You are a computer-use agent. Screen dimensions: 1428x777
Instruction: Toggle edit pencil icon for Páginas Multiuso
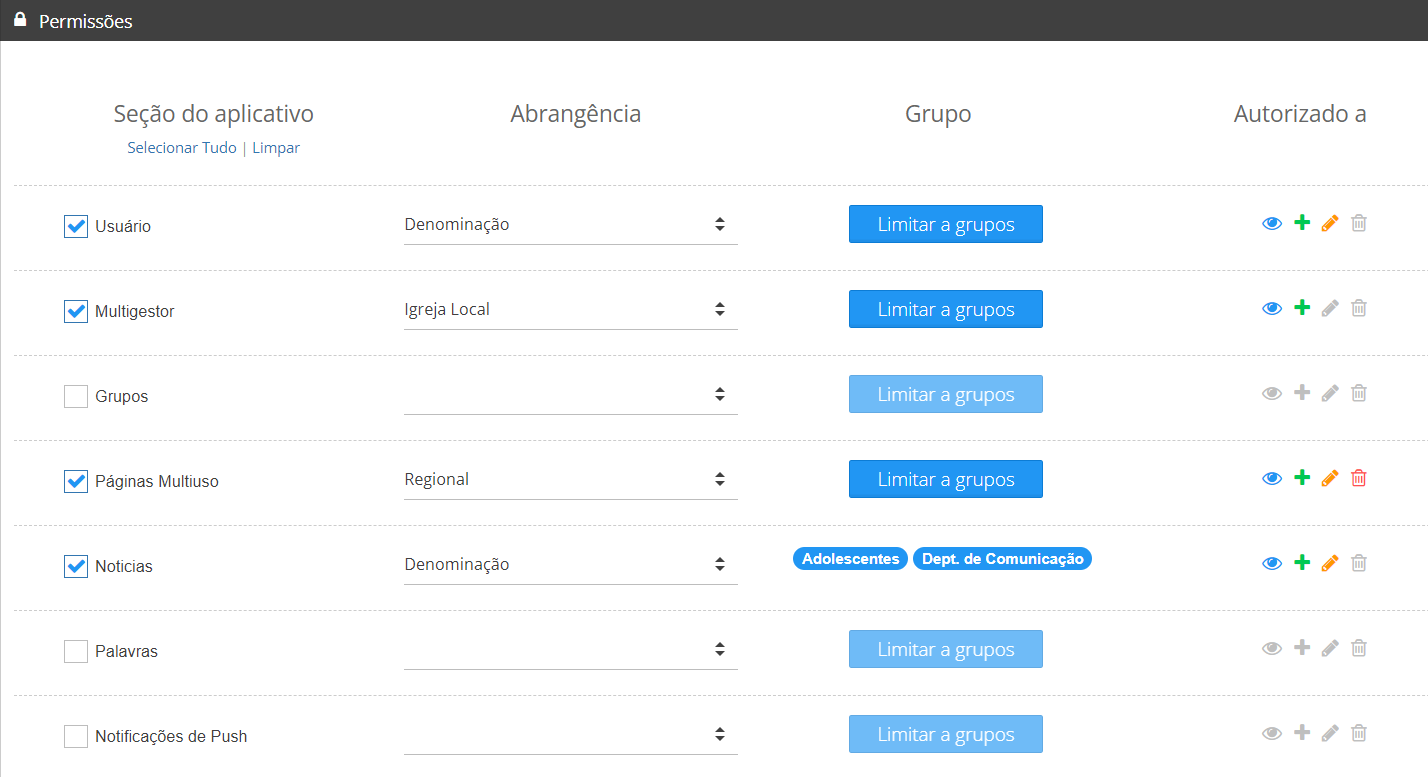[1329, 479]
